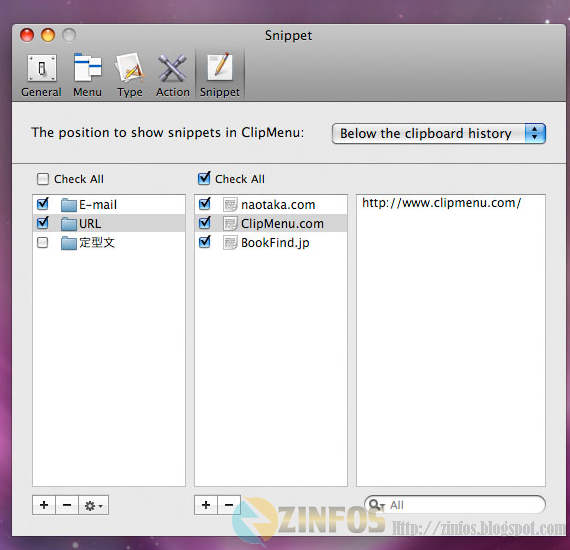Open the snippet position dropdown
570x550 pixels.
(438, 133)
